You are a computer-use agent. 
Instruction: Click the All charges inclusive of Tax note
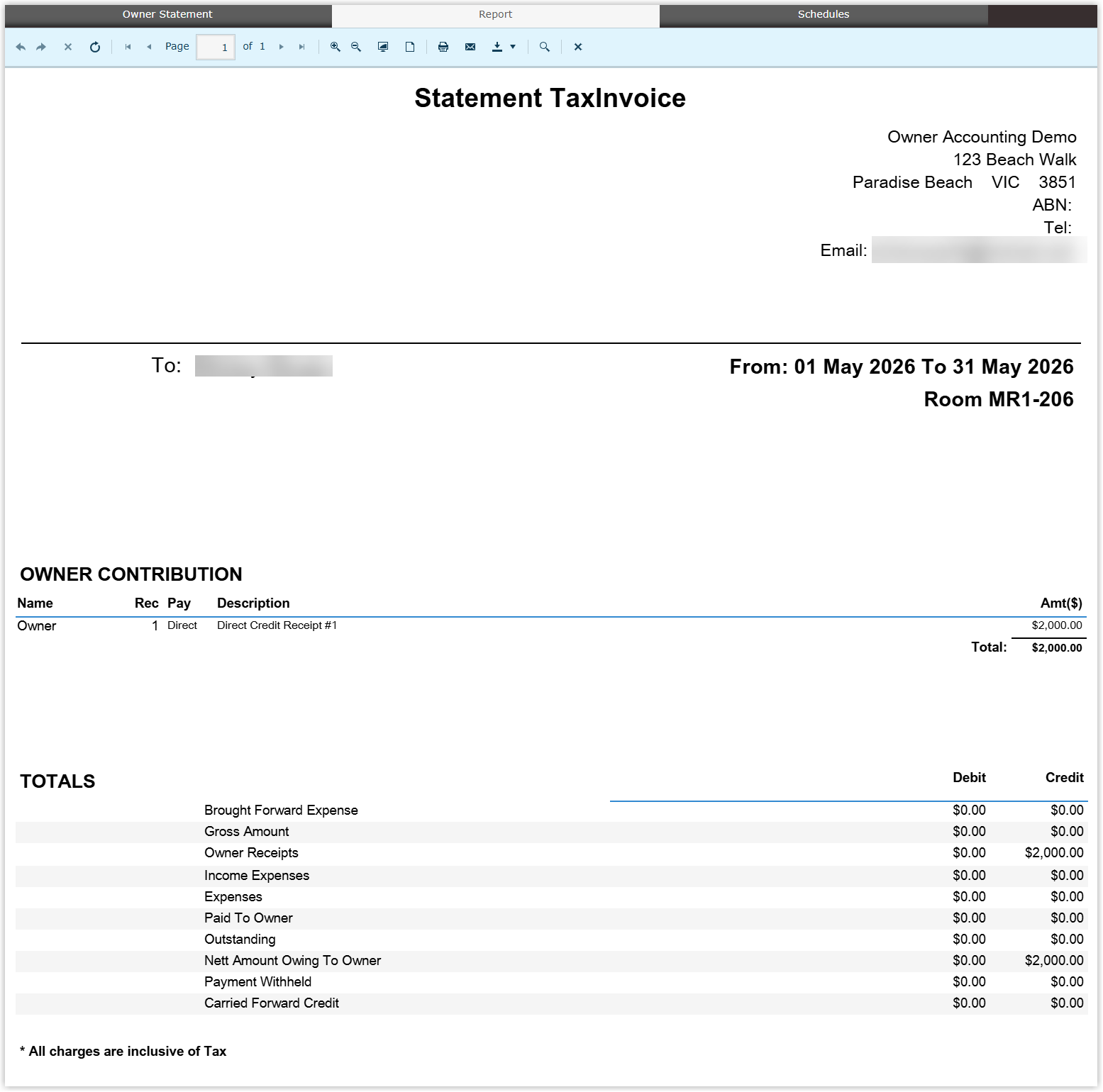click(123, 1052)
